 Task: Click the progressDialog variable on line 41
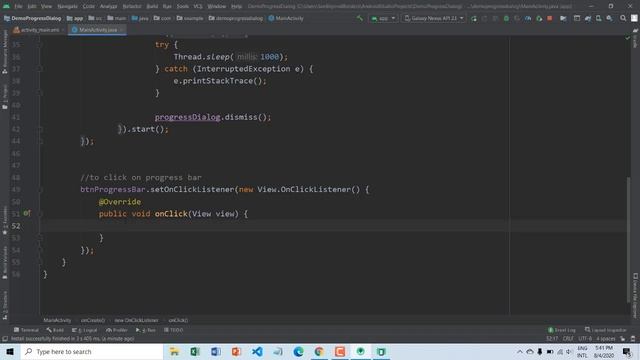[x=187, y=117]
